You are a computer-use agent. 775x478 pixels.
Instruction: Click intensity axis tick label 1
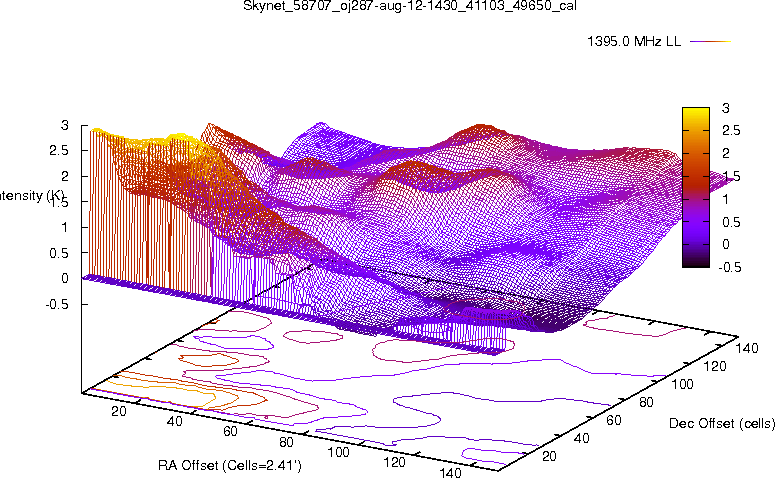pos(64,227)
